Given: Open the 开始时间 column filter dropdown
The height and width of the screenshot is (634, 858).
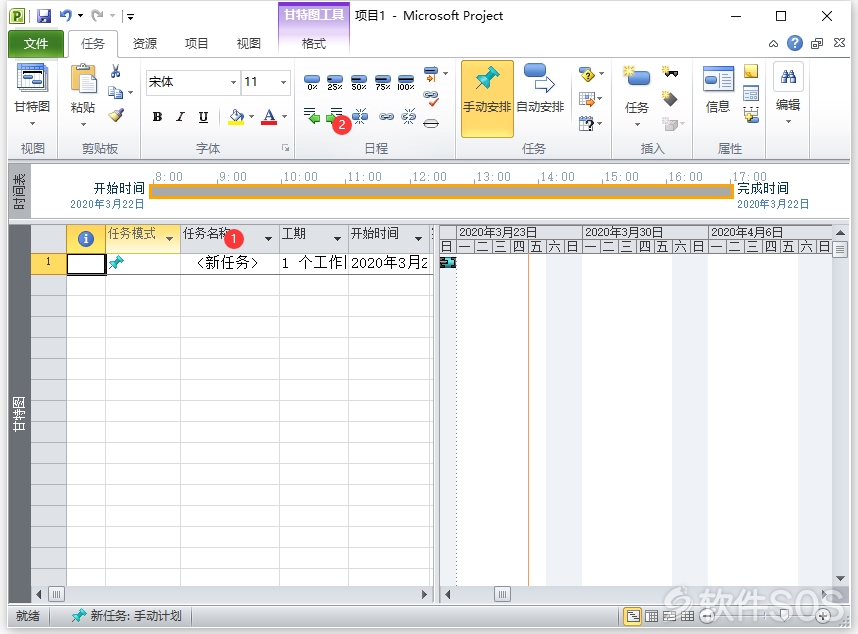Looking at the screenshot, I should tap(419, 239).
